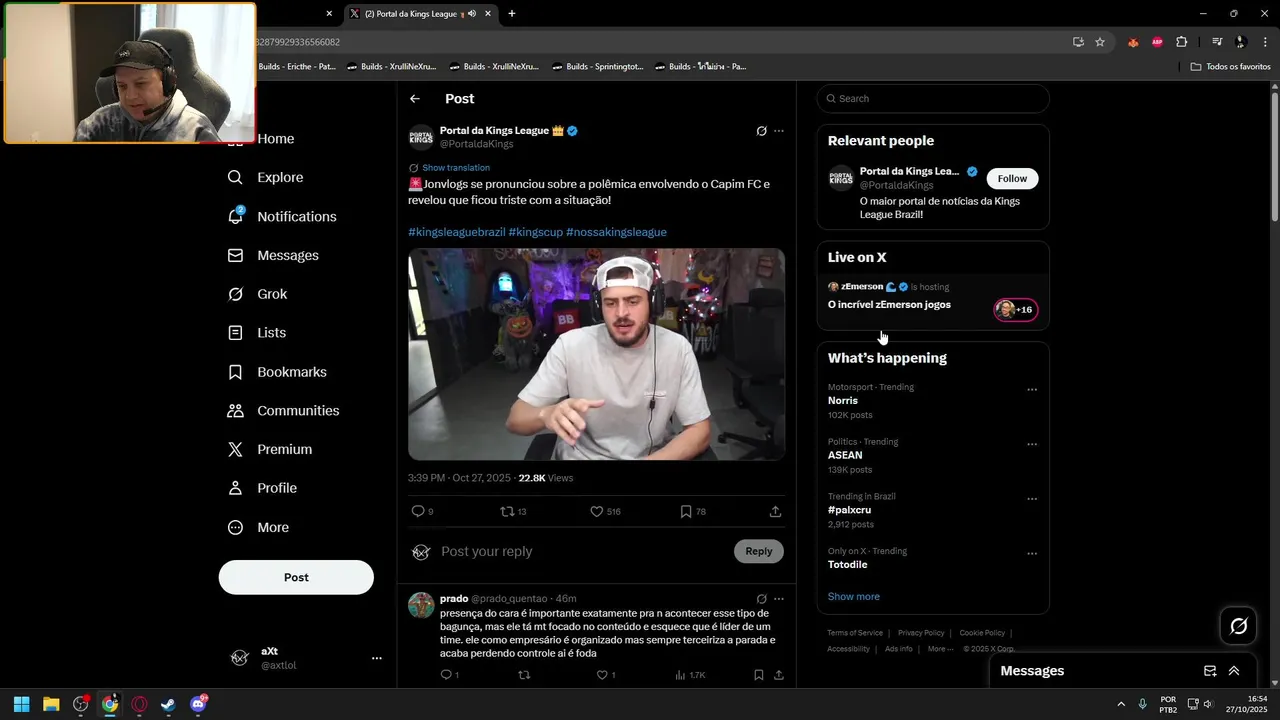Open Grok icon on prado's reply
1280x720 pixels.
click(x=761, y=599)
